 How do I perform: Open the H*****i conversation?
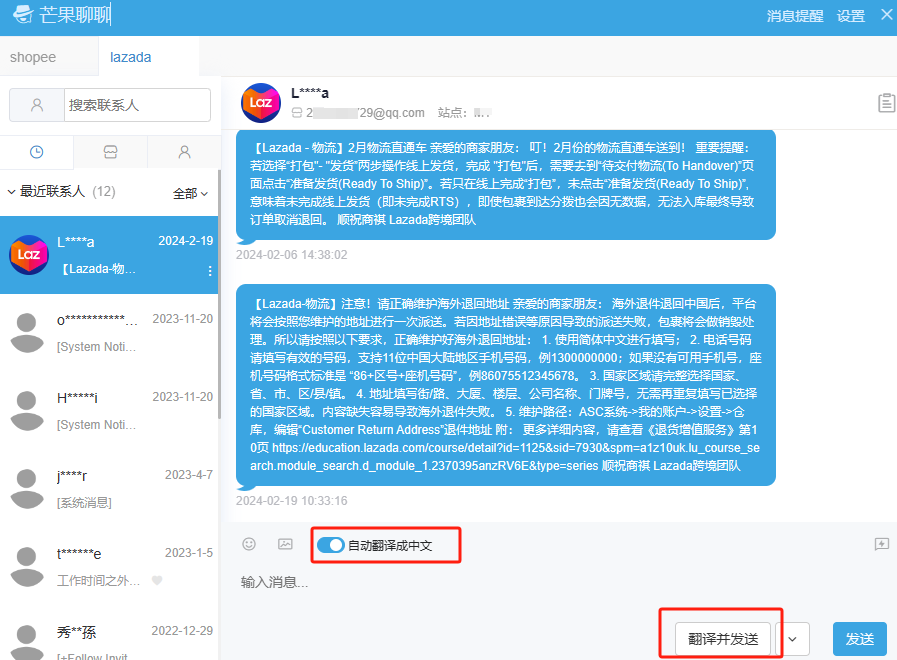point(109,411)
